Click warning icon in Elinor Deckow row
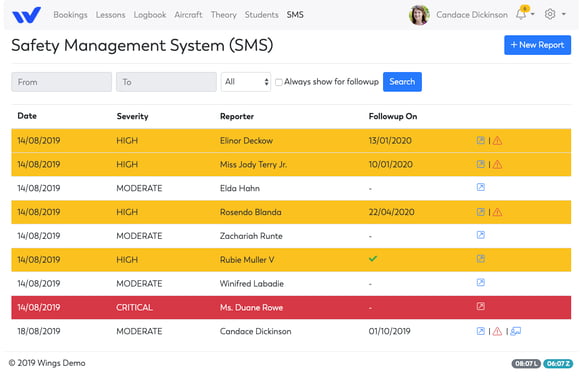This screenshot has width=580, height=385. click(498, 141)
